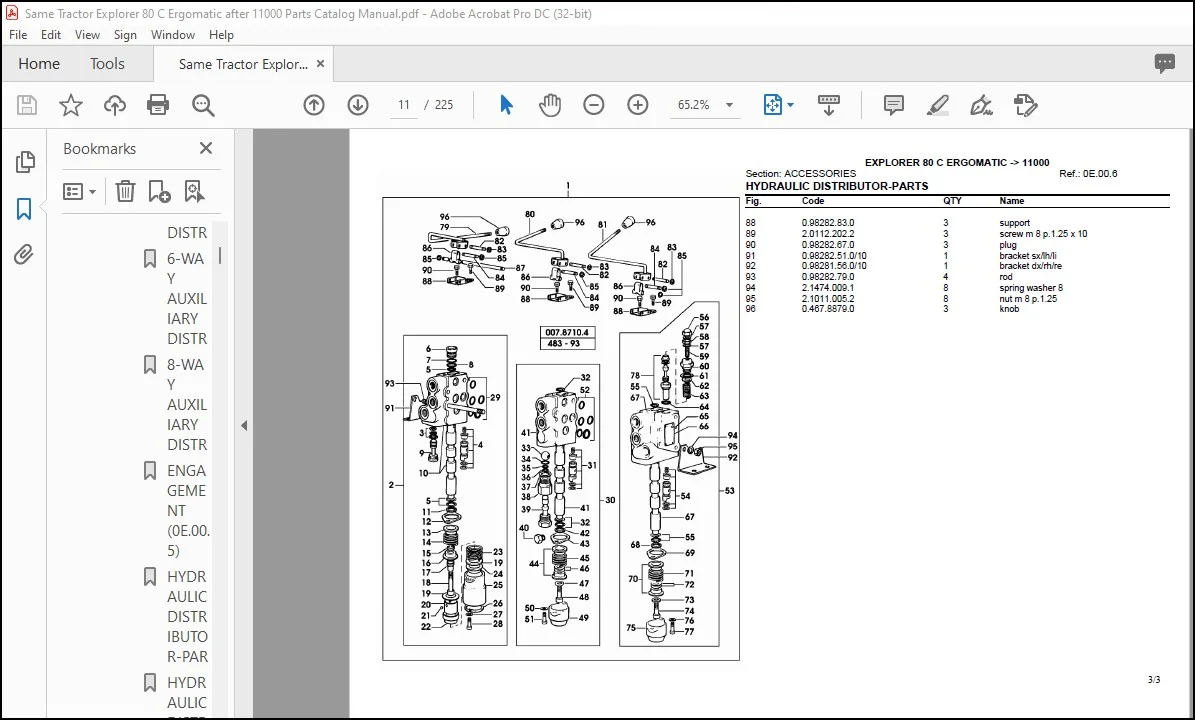Zoom out with the minus button

point(594,105)
